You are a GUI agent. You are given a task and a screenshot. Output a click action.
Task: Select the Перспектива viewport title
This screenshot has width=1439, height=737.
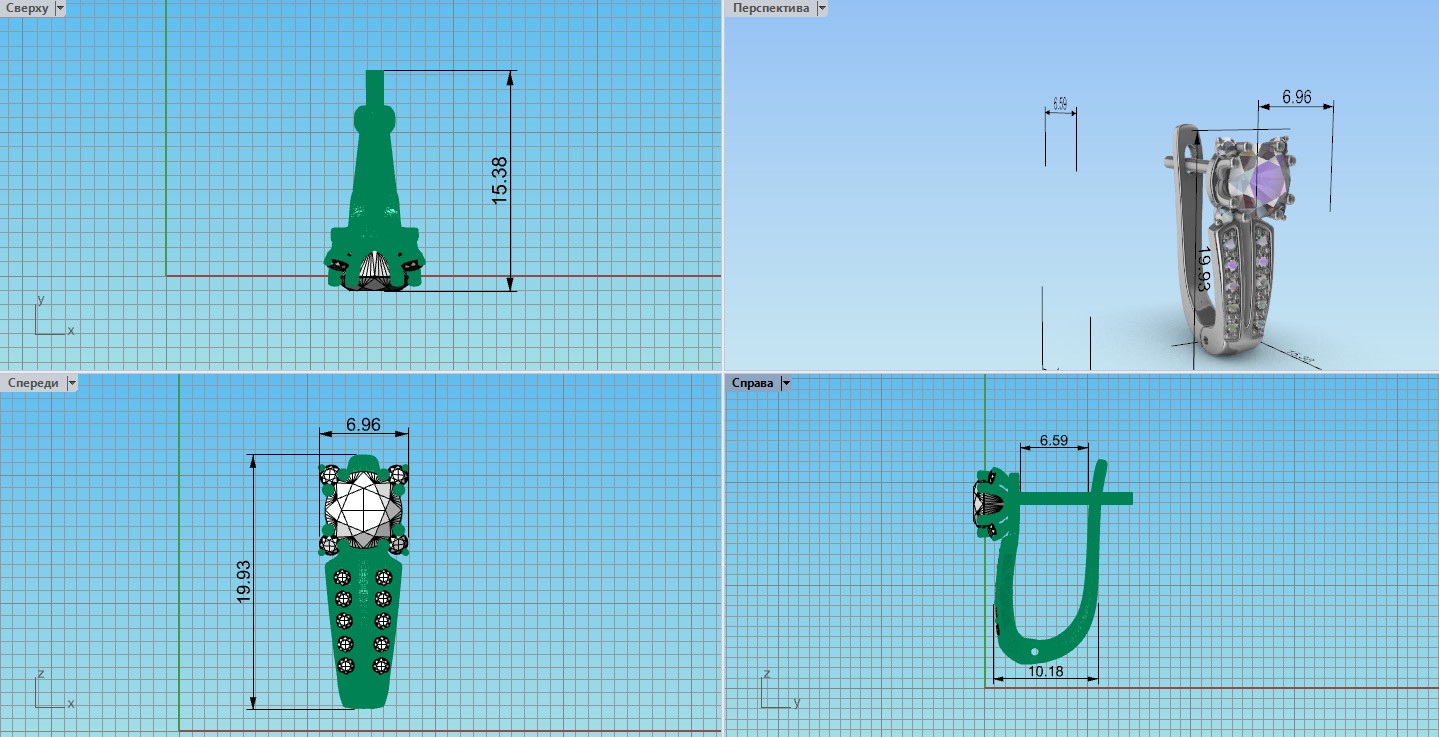[769, 8]
